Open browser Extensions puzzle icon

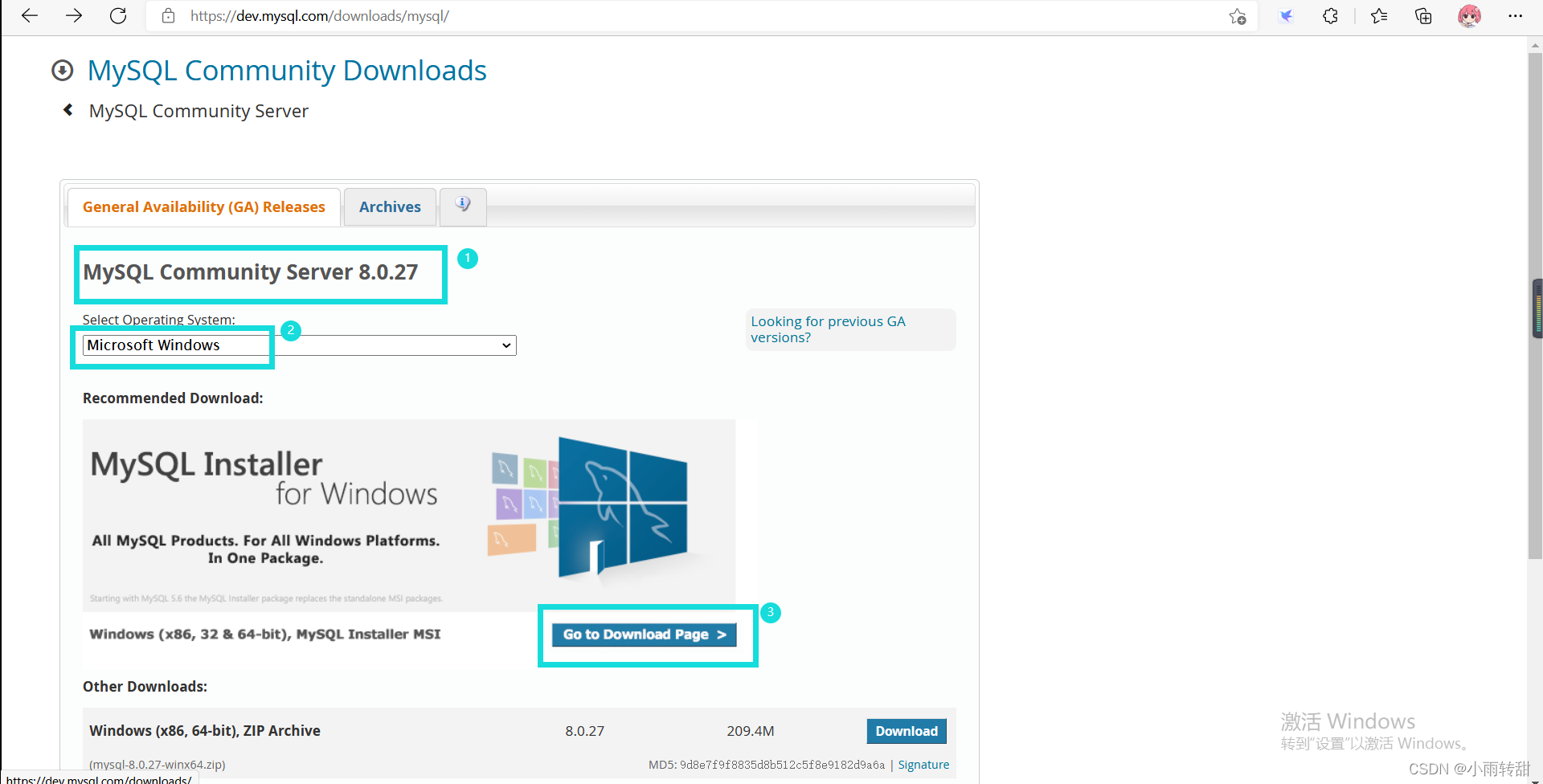coord(1331,16)
